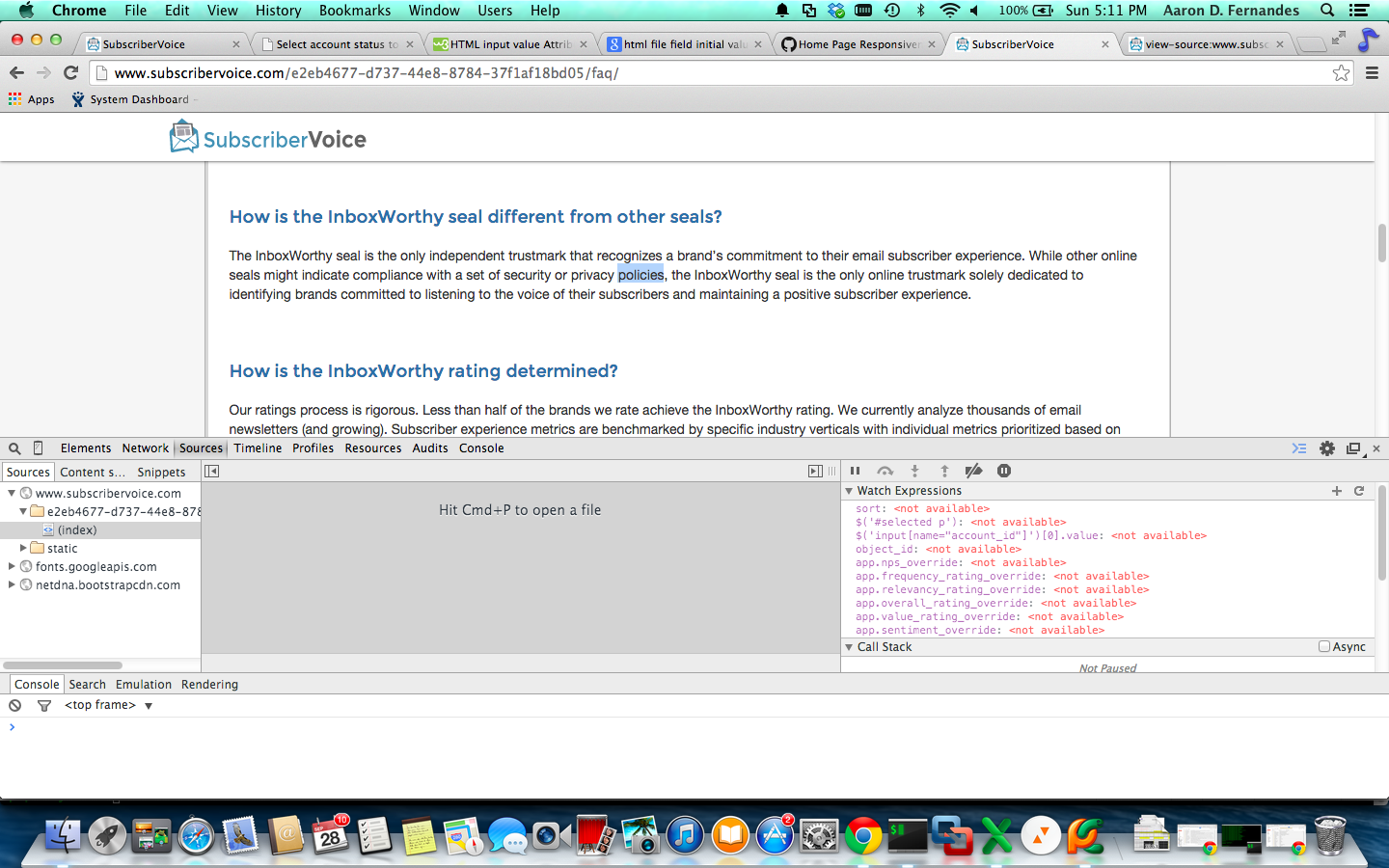1389x868 pixels.
Task: Toggle the device mode phone icon
Action: [x=39, y=448]
